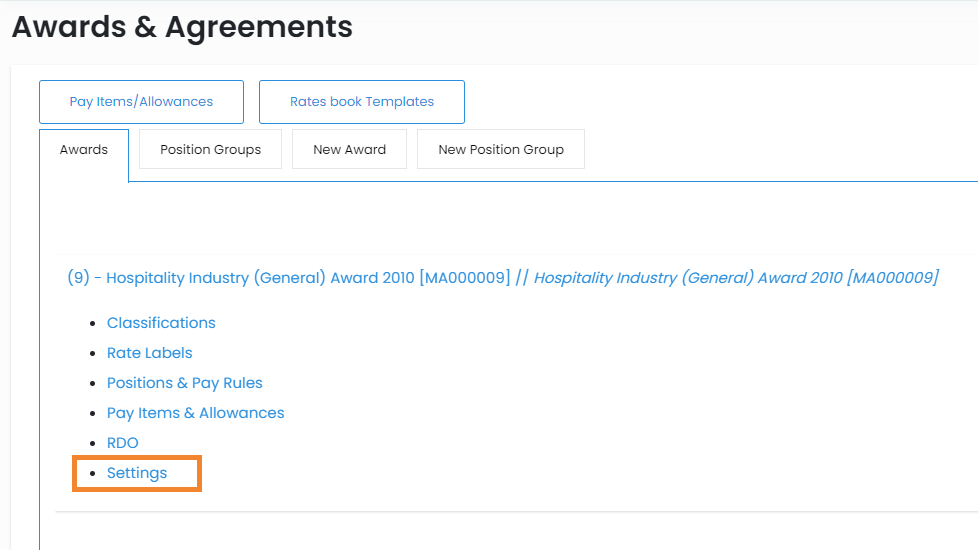Screen dimensions: 978x550
Task: Click the bullet beside Positions & Pay Rules
Action: coord(94,384)
